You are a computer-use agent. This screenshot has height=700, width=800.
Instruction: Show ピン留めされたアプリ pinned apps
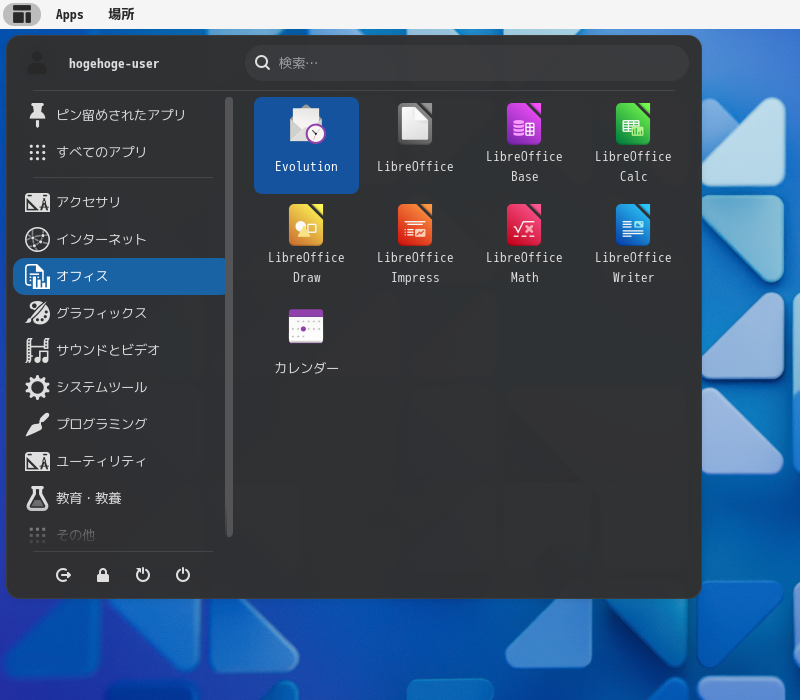(119, 115)
